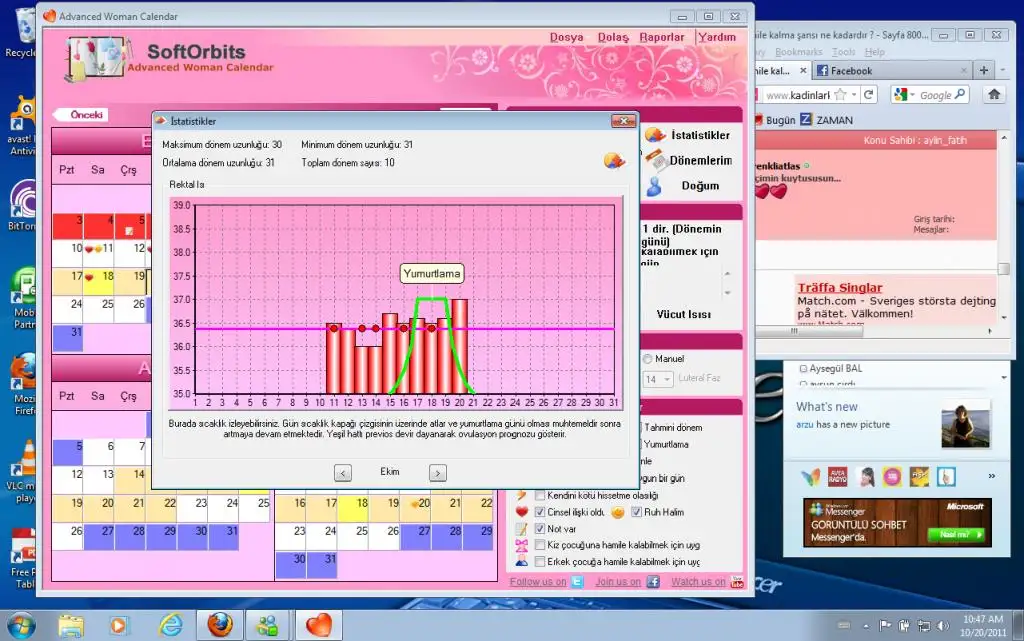1024x641 pixels.
Task: Go to the next month after Ekim
Action: point(438,473)
